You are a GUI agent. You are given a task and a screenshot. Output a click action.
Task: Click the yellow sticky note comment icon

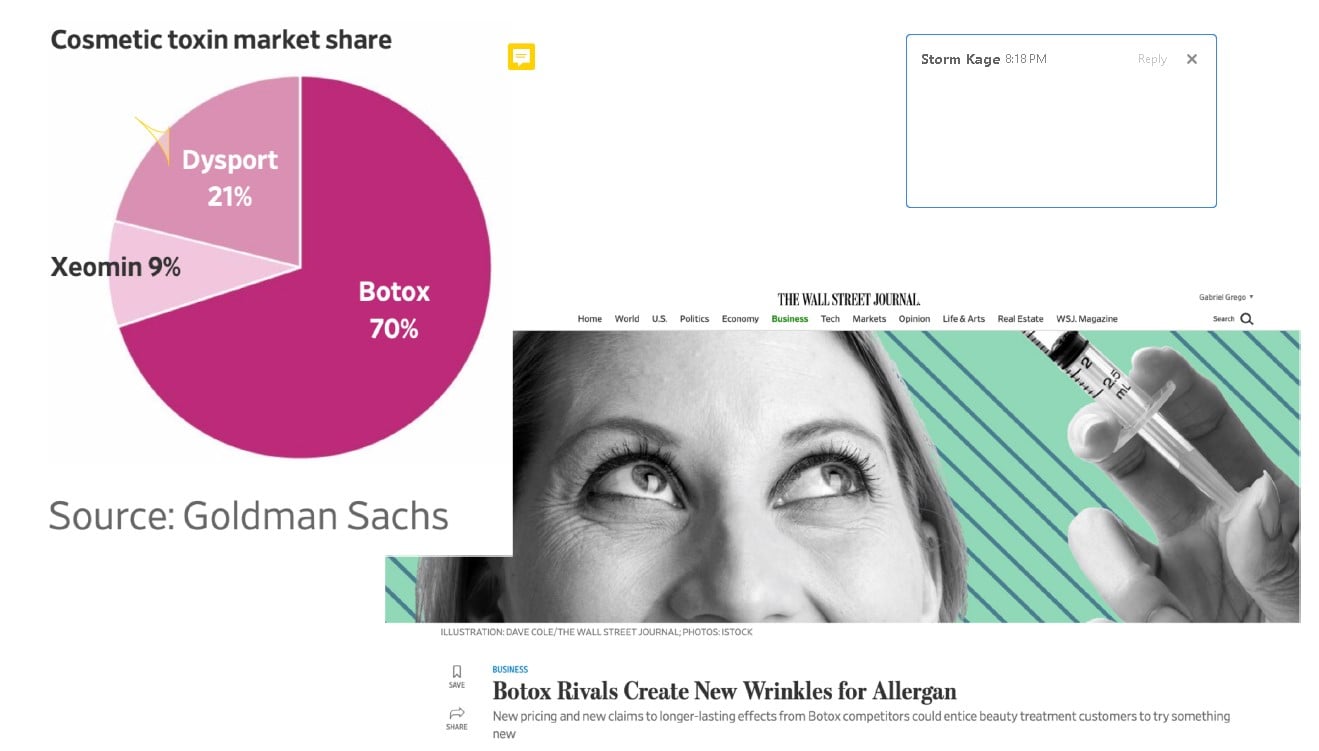pos(521,57)
